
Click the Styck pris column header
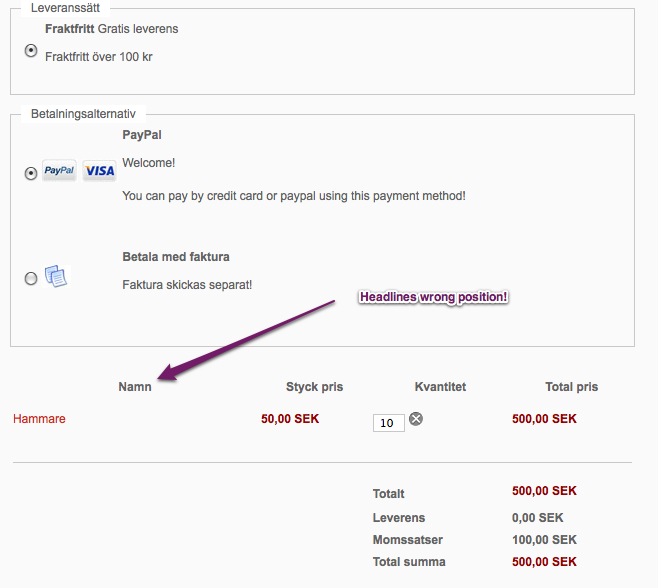coord(314,387)
